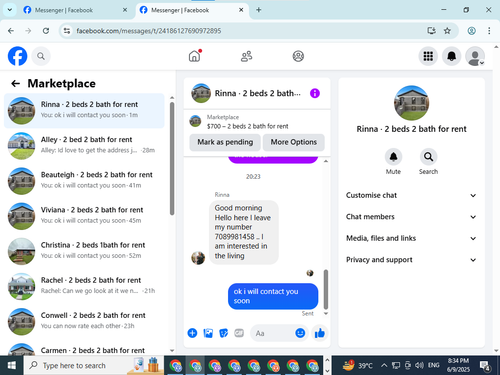The image size is (500, 375).
Task: Open the emoji picker smiley icon
Action: pyautogui.click(x=300, y=333)
